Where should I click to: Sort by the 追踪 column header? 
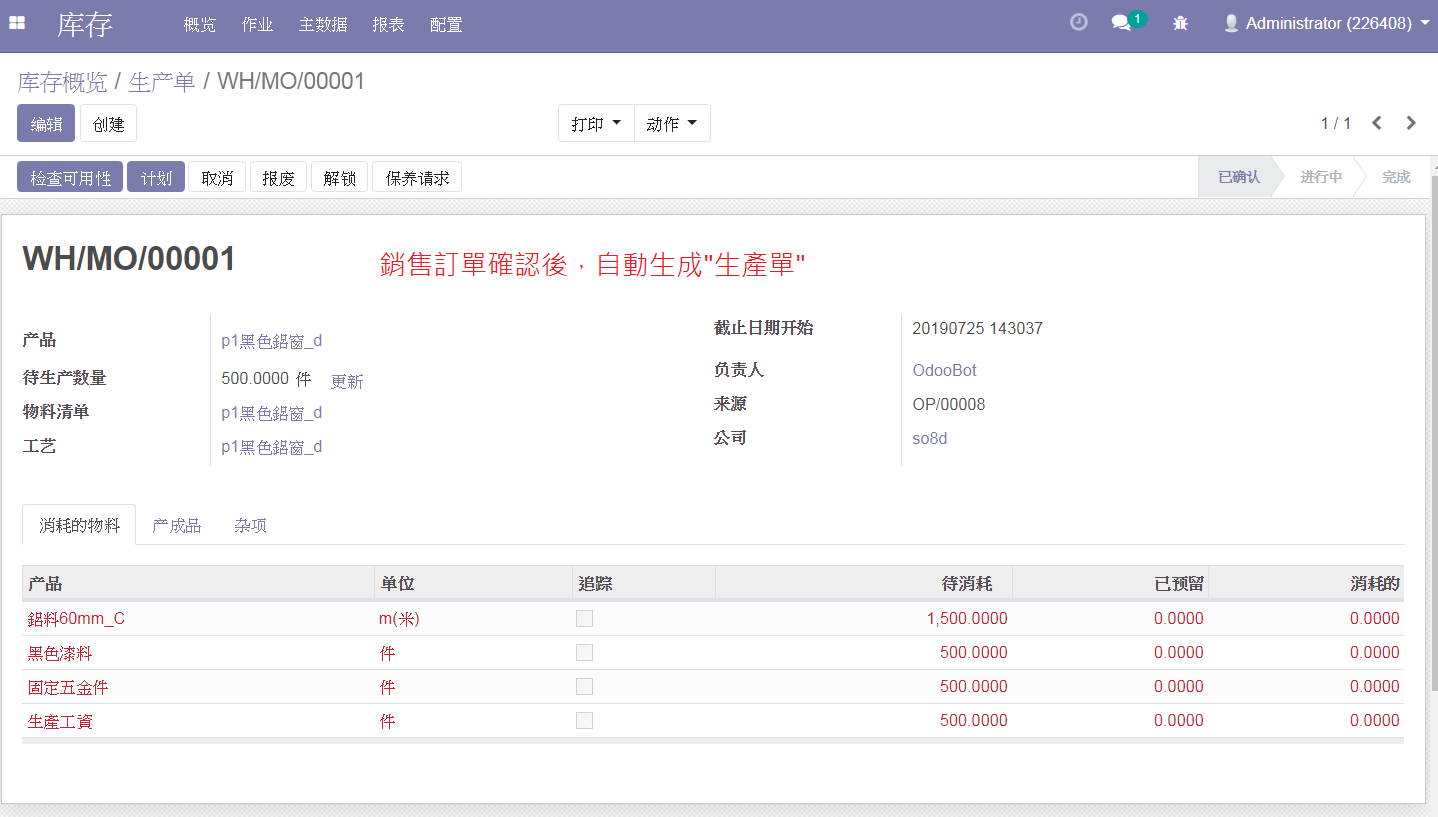click(x=644, y=584)
